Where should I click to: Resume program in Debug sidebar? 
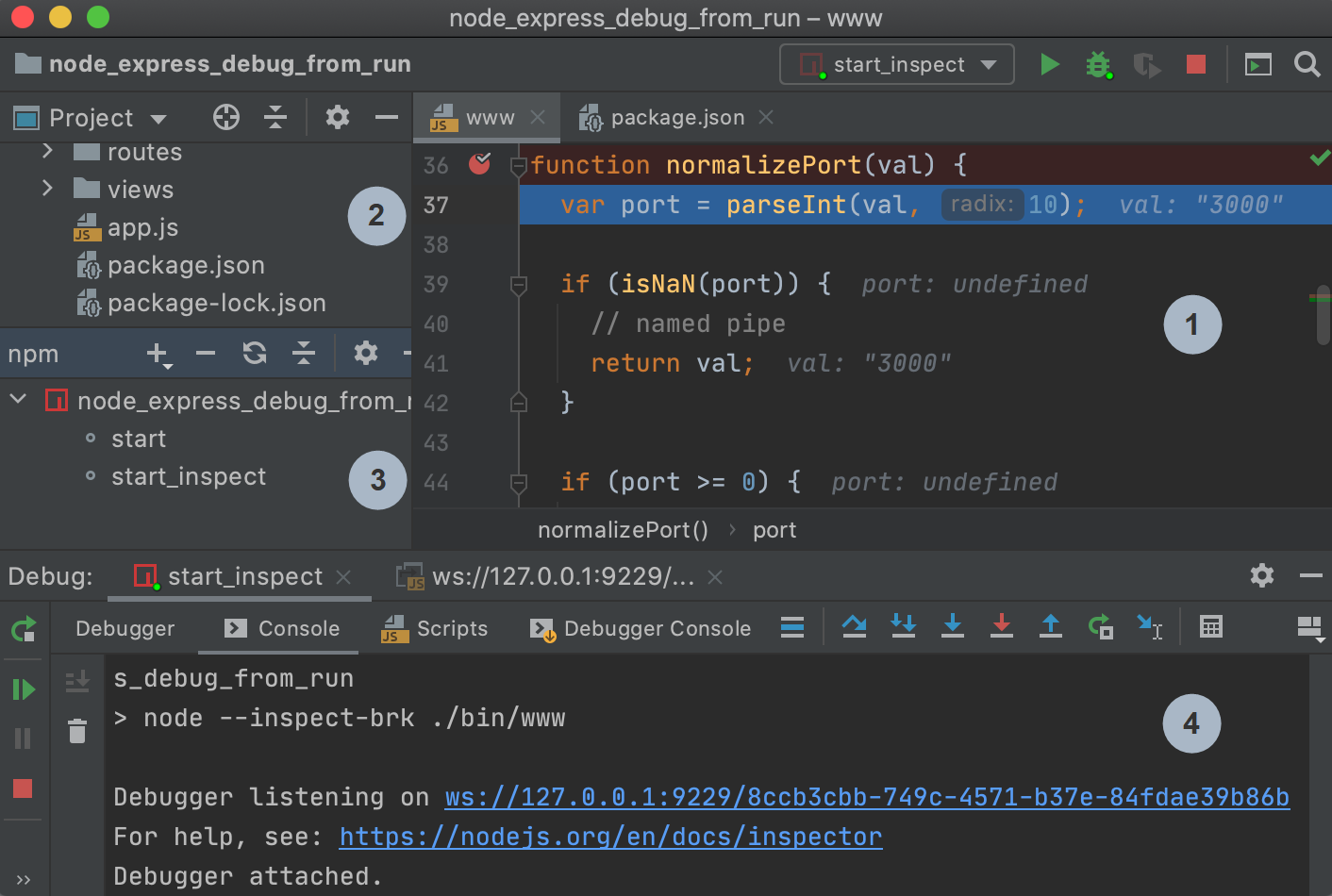(x=24, y=689)
